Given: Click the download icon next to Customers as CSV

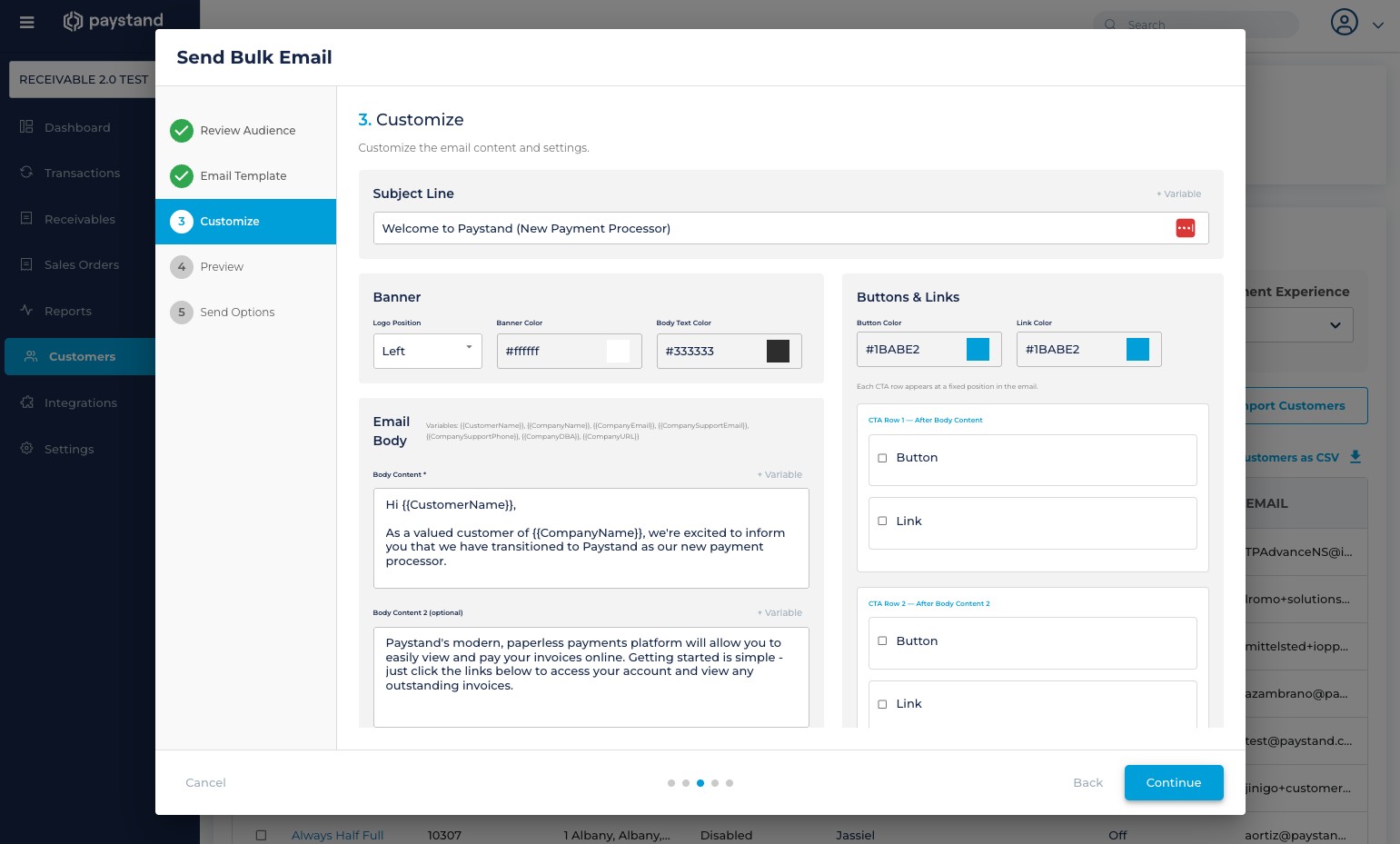Looking at the screenshot, I should click(x=1355, y=457).
